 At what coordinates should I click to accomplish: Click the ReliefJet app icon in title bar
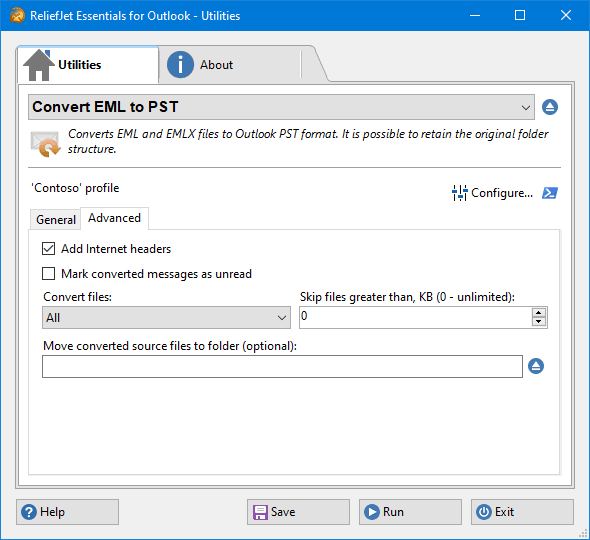click(17, 15)
